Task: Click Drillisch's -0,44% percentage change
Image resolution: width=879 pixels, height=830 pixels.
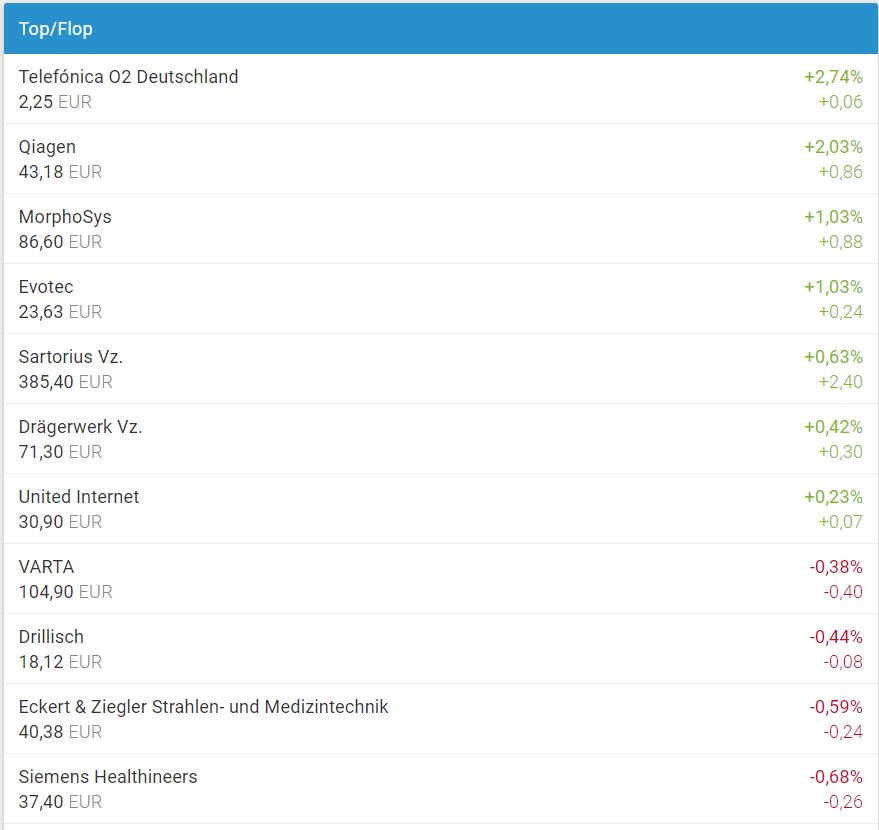Action: [836, 637]
